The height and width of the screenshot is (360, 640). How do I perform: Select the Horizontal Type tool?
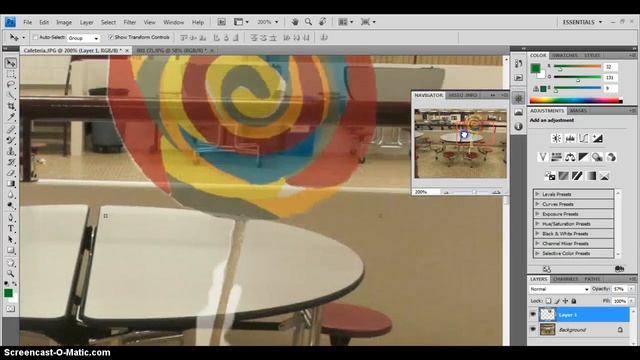point(11,228)
